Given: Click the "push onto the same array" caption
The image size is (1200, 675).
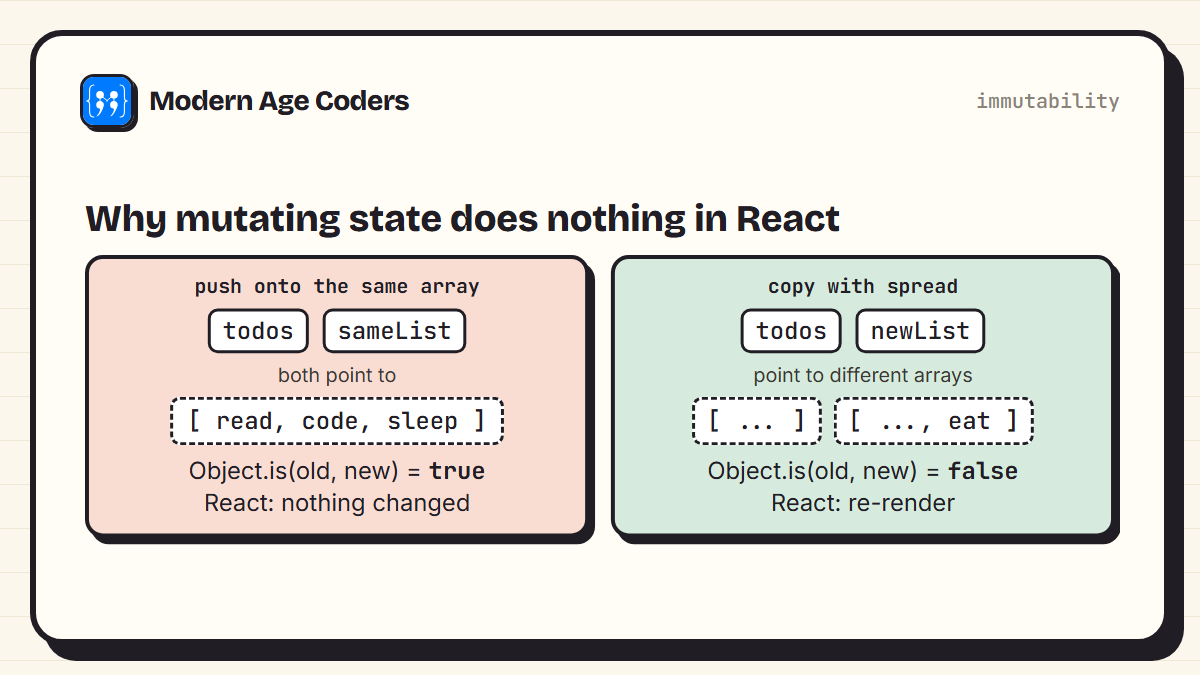Looking at the screenshot, I should pyautogui.click(x=337, y=287).
